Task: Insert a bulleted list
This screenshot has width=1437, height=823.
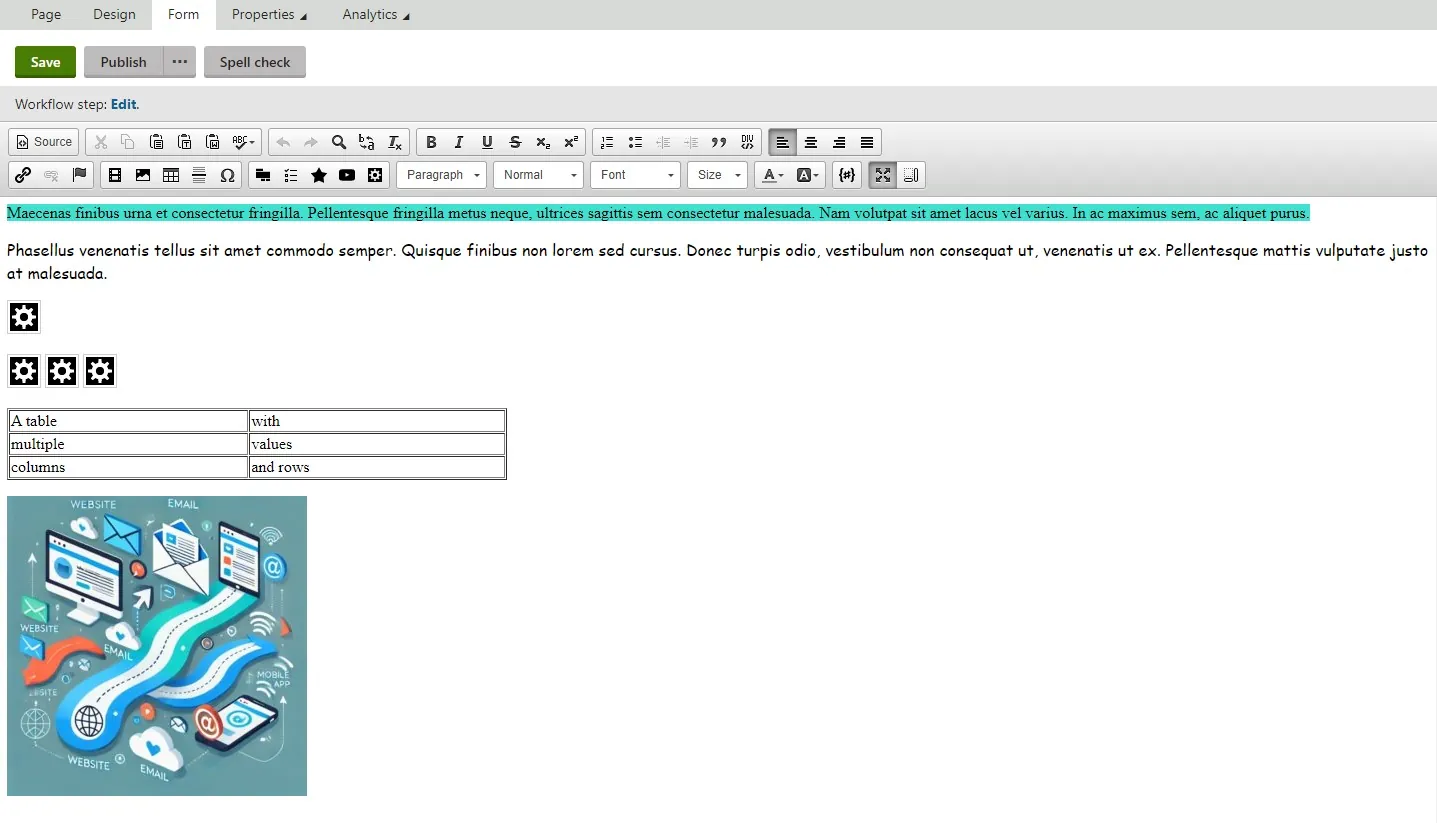Action: 635,142
